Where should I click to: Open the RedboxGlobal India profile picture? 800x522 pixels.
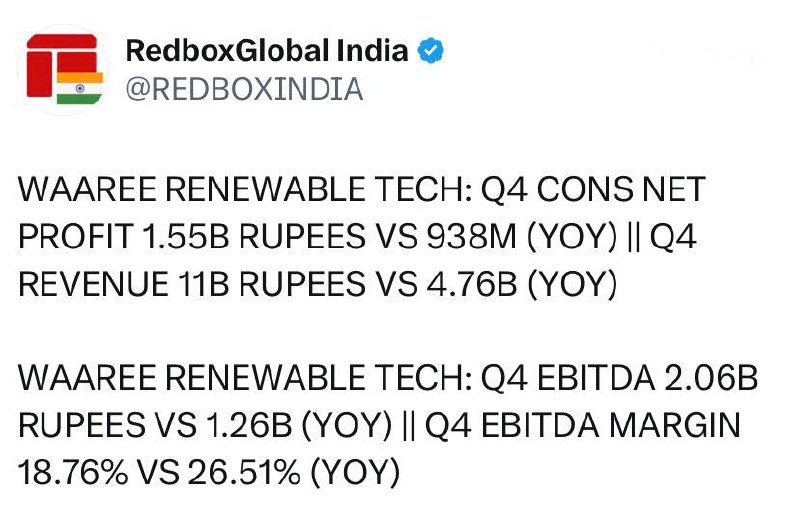coord(62,67)
